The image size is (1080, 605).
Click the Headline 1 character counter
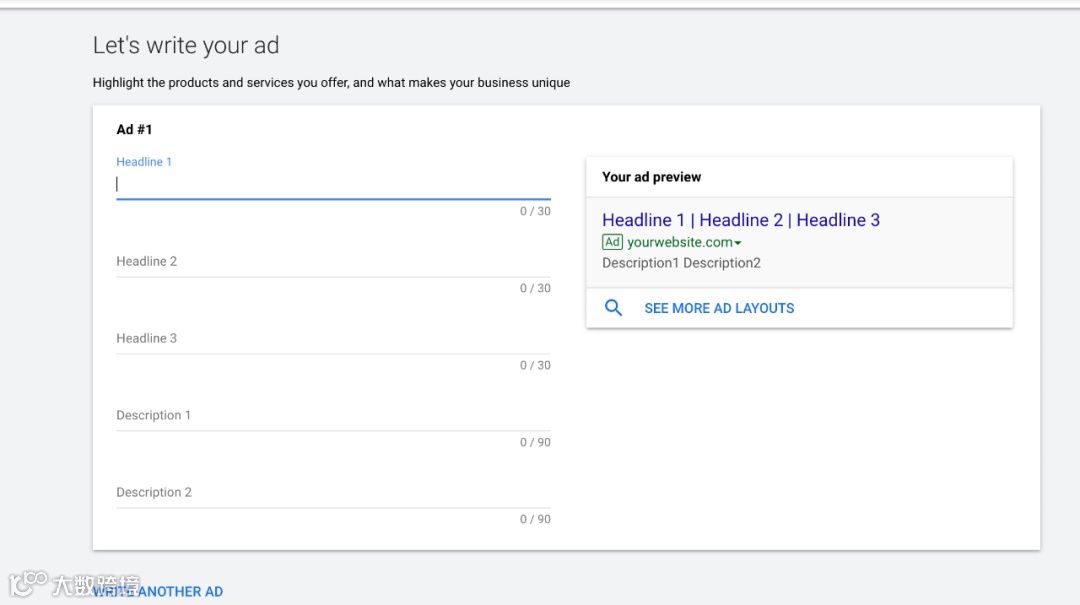(535, 211)
